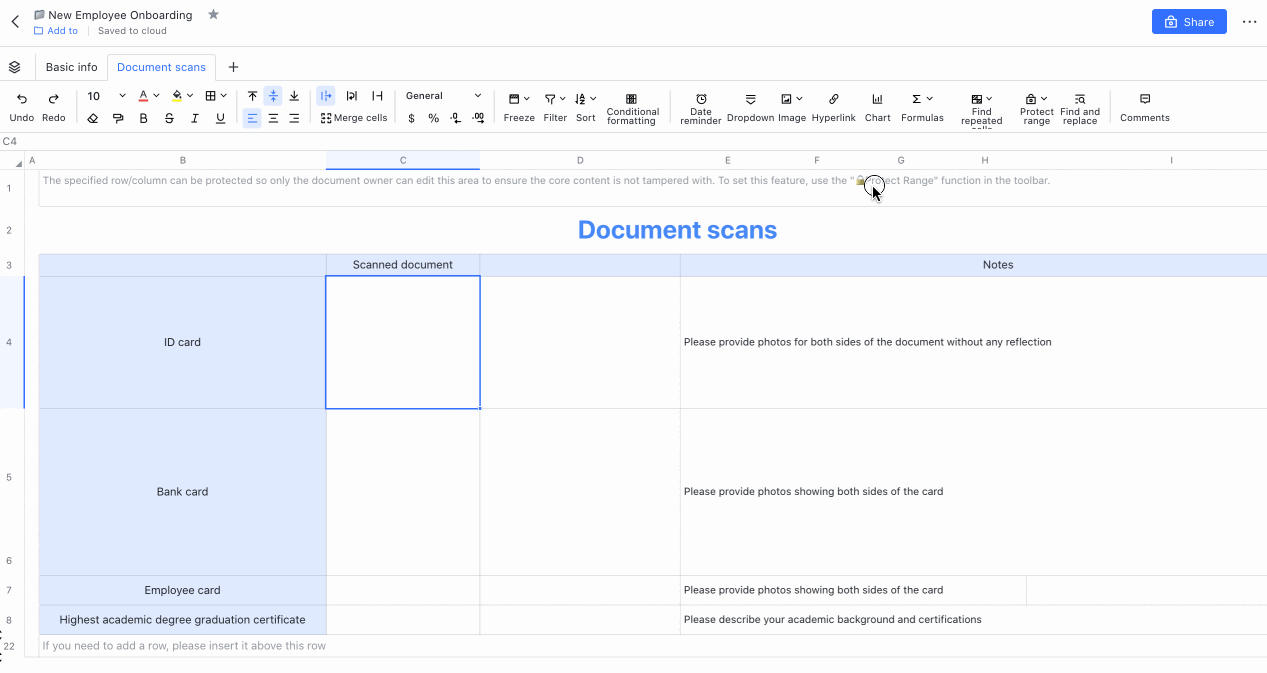Open the Comments panel
Image resolution: width=1267 pixels, height=673 pixels.
pos(1143,107)
